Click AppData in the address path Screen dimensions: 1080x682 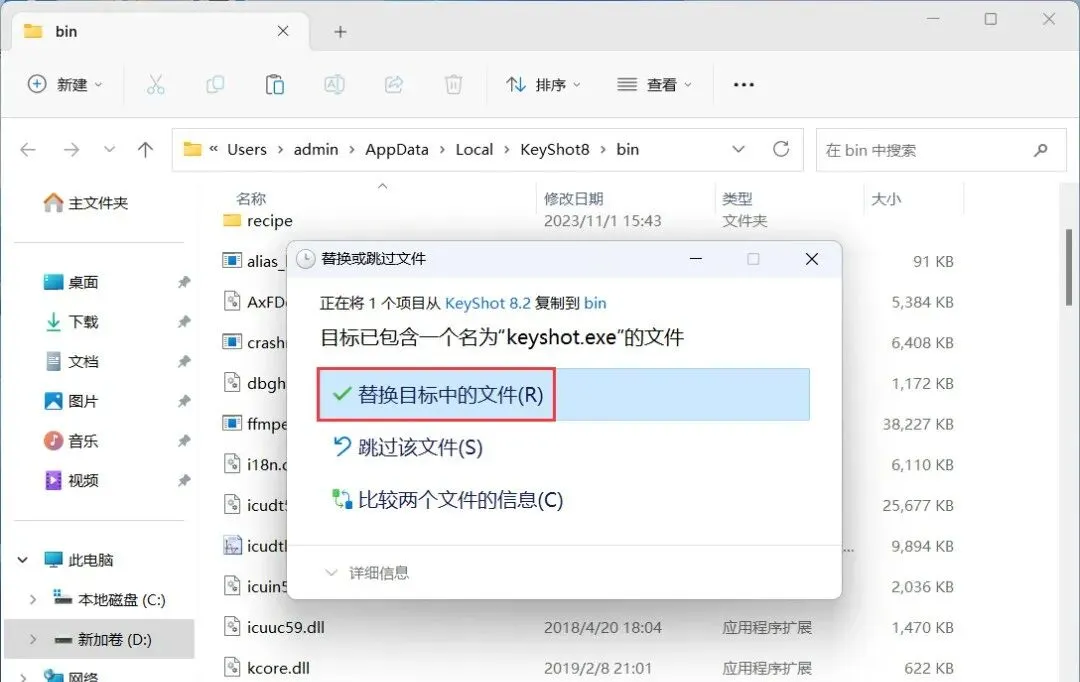coord(397,149)
